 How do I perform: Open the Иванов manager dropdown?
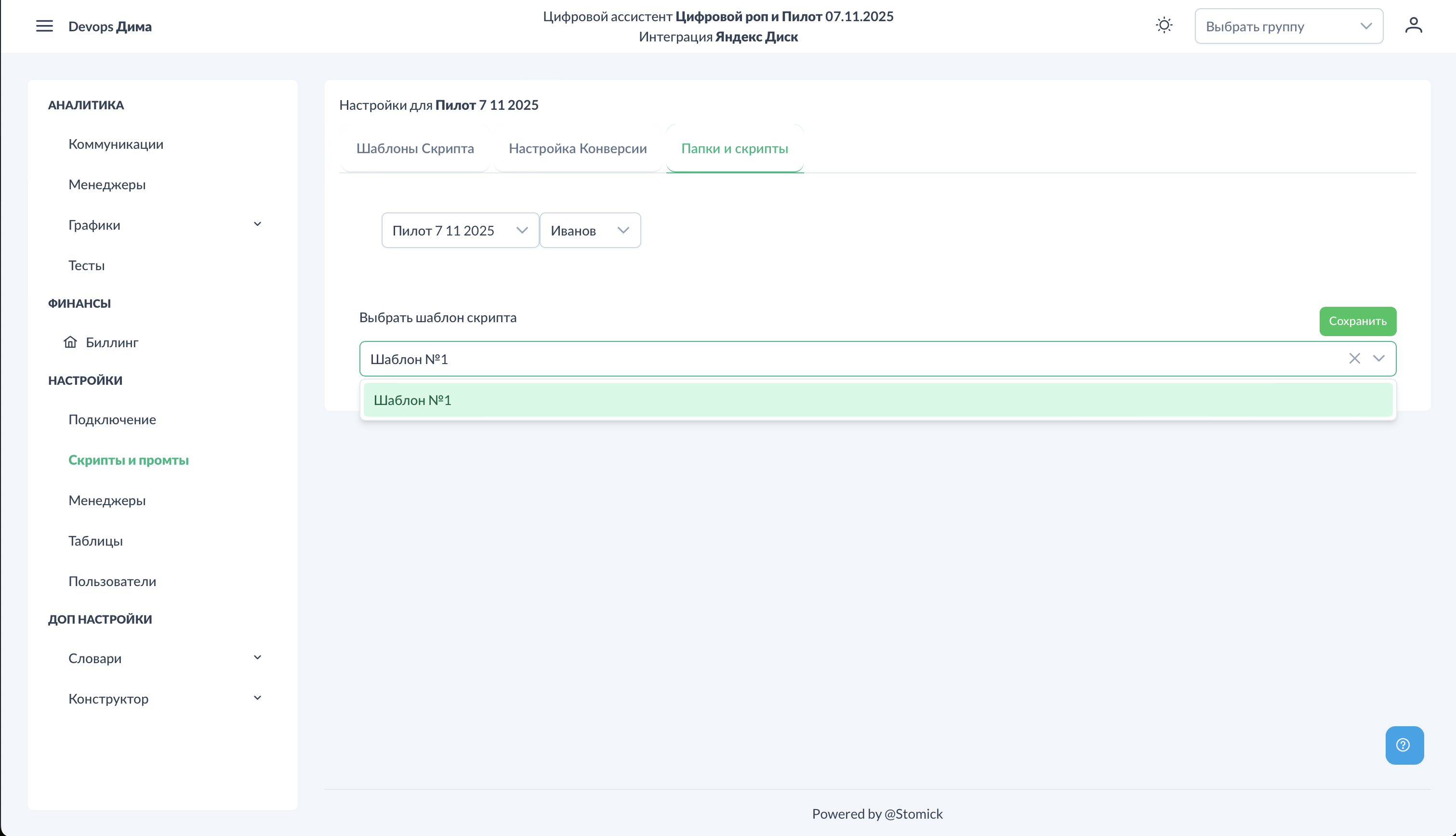coord(590,230)
